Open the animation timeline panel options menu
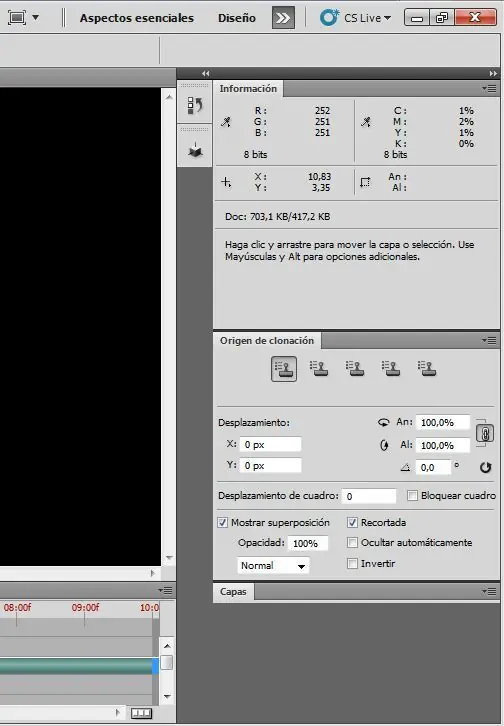Screen dimensions: 504x726 click(165, 590)
